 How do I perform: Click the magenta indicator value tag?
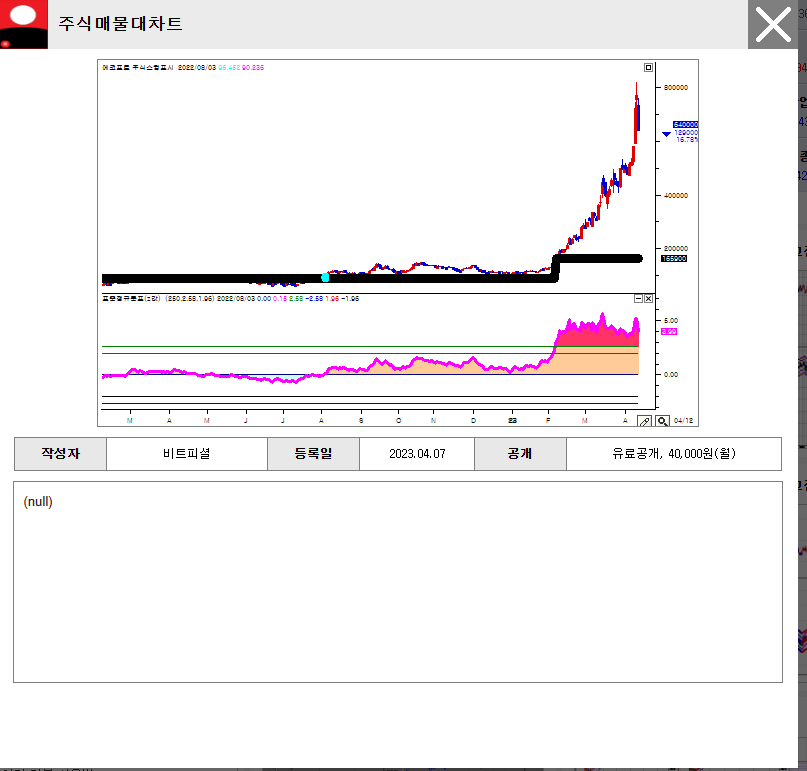tap(669, 331)
